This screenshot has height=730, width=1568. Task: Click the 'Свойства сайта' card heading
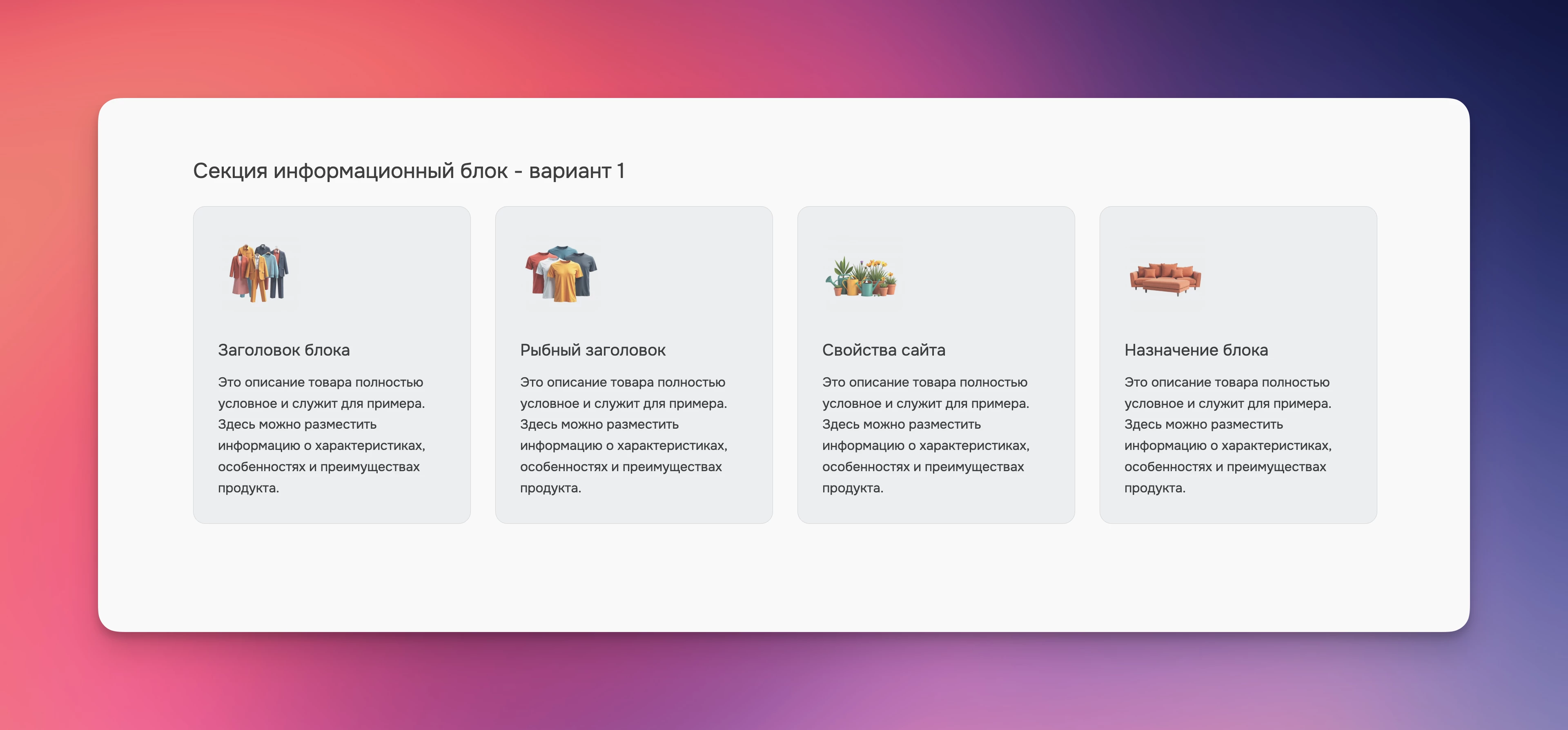click(x=883, y=350)
